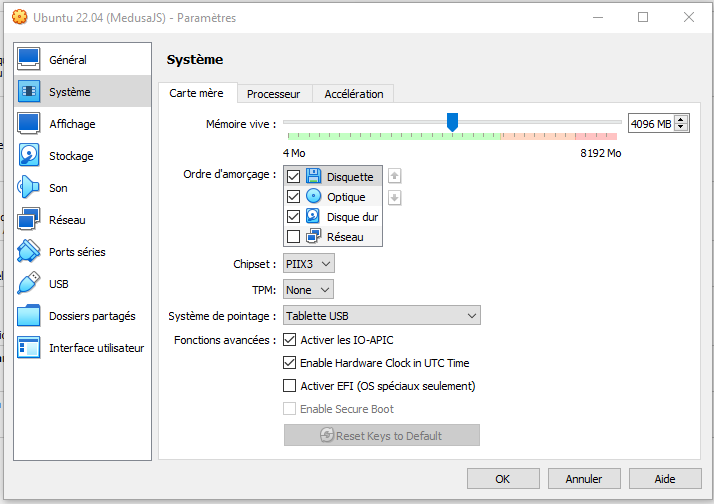Uncheck Disque dur in boot order
The image size is (714, 504).
293,216
